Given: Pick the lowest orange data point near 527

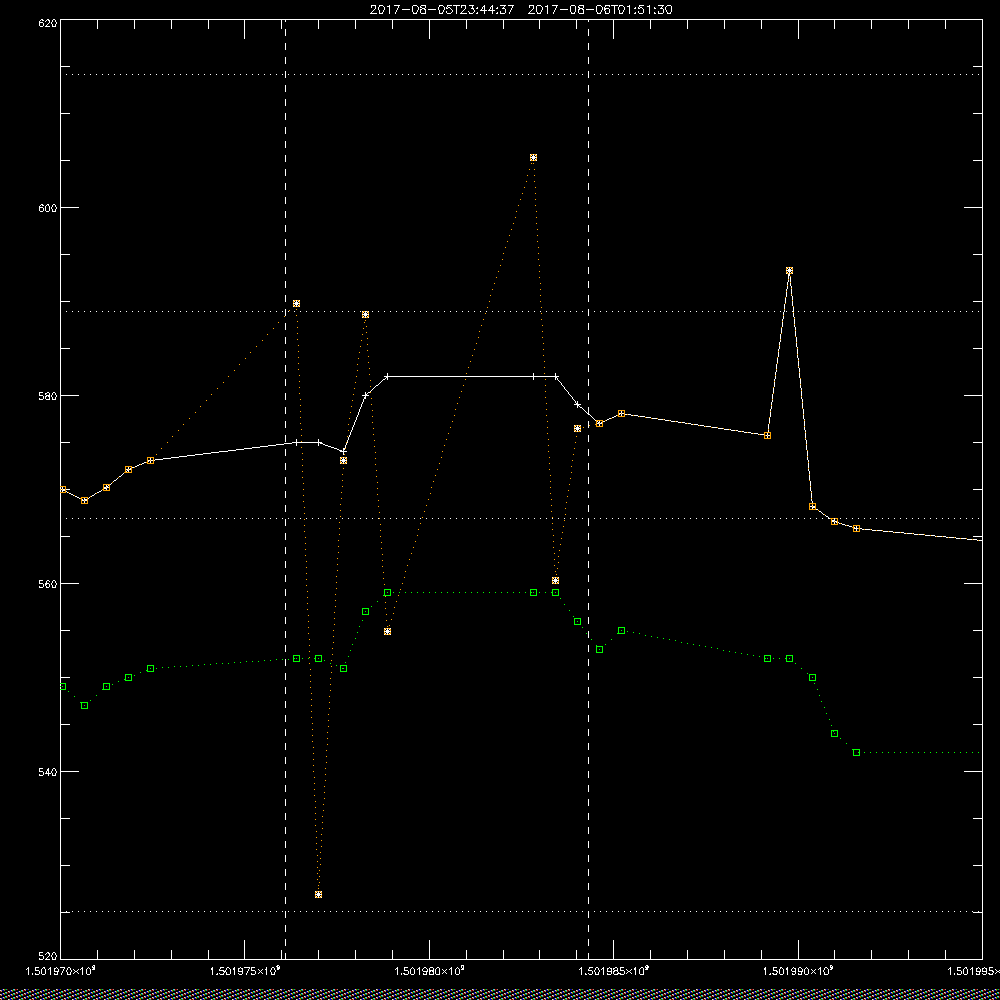Looking at the screenshot, I should point(318,895).
